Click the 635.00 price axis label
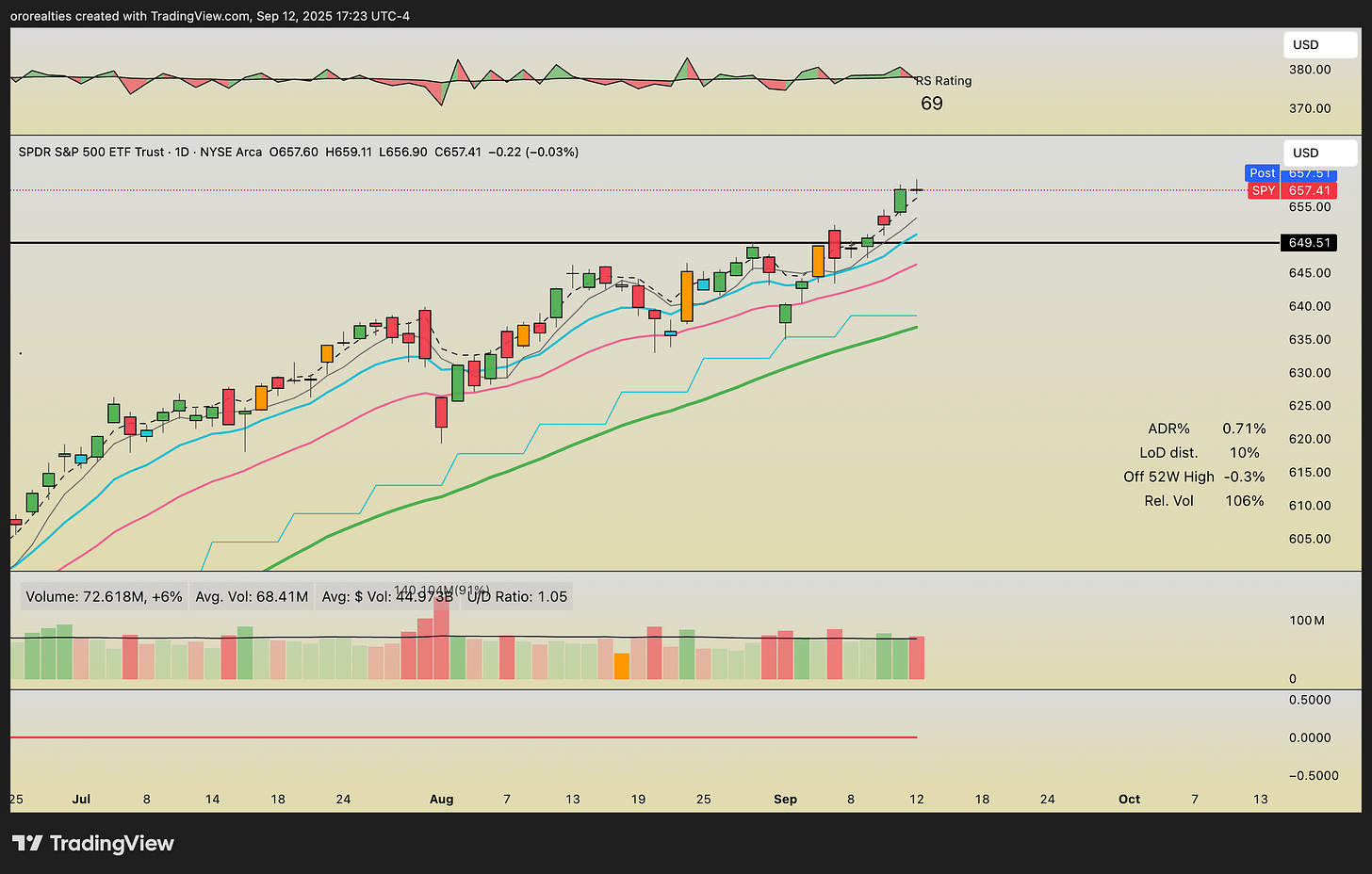 coord(1310,340)
